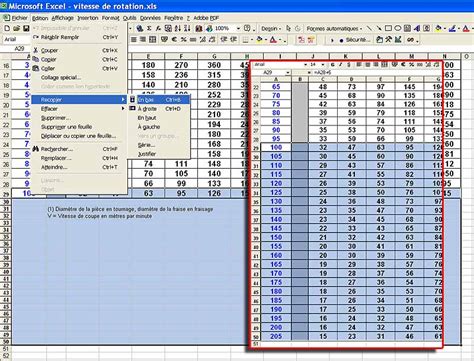The image size is (474, 361).
Task: Click the Control Toolbox hammer icon
Action: point(388,40)
